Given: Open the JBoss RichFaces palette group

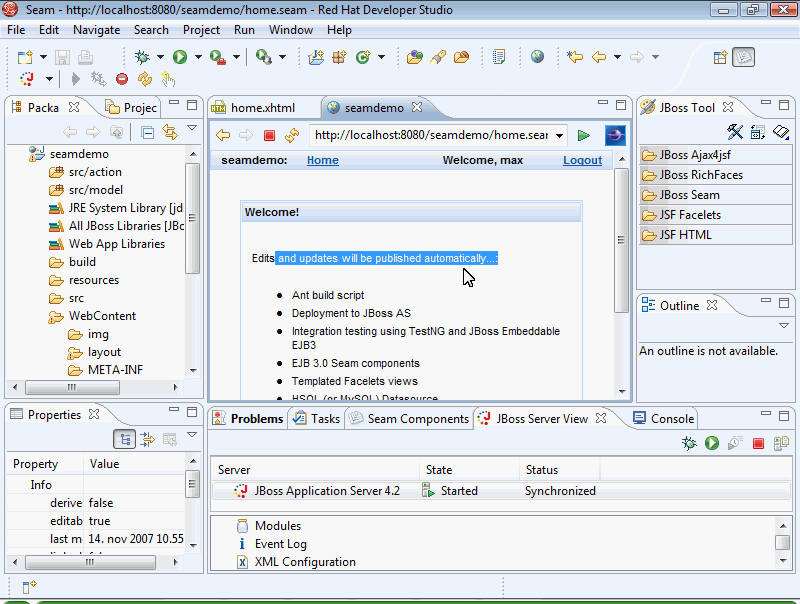Looking at the screenshot, I should click(x=715, y=175).
